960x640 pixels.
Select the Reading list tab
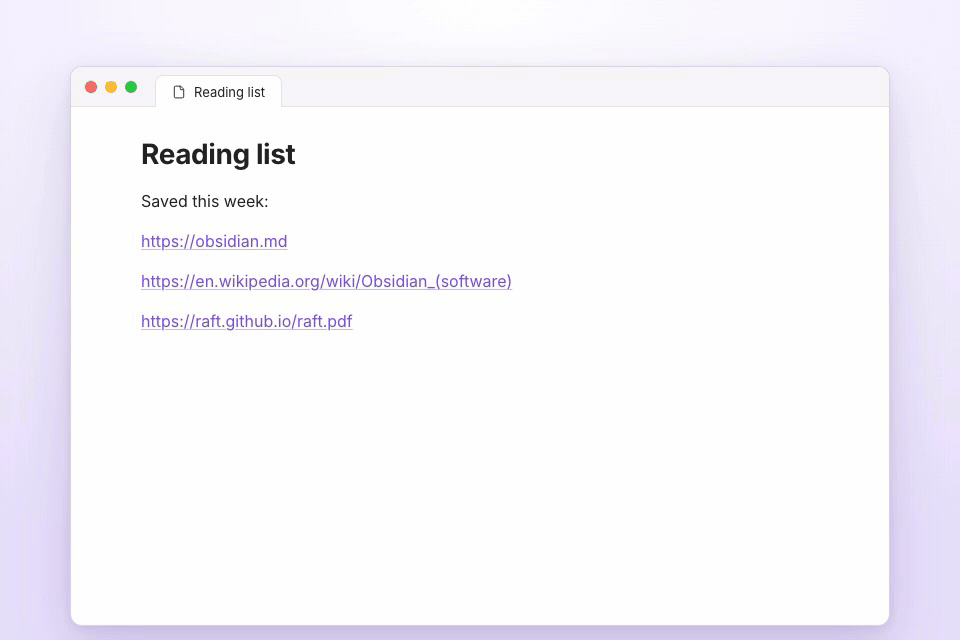point(219,92)
